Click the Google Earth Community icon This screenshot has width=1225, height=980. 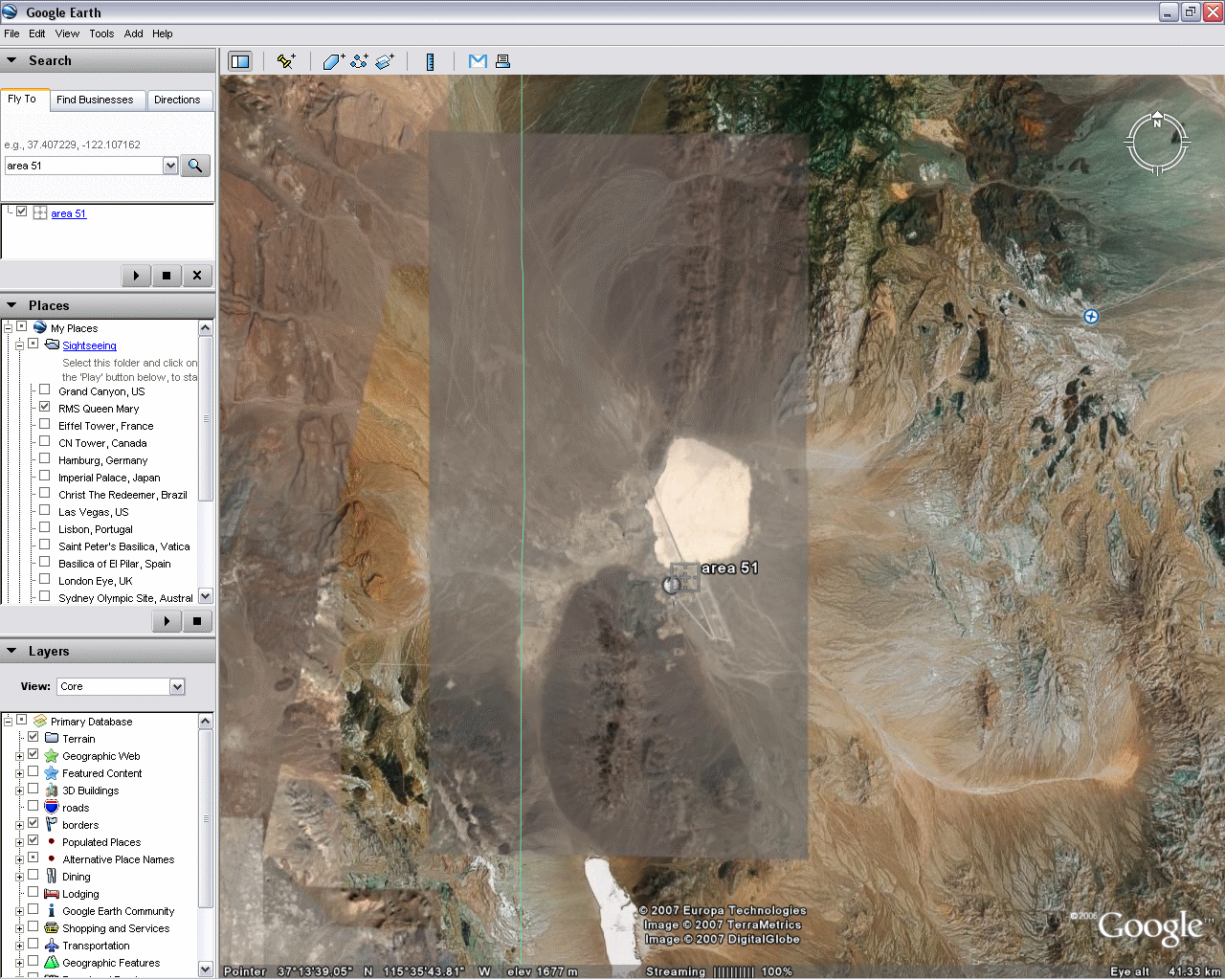click(x=52, y=910)
